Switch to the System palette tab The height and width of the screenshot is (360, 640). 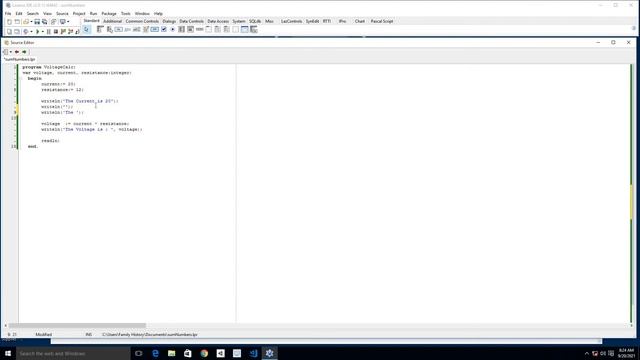[239, 21]
